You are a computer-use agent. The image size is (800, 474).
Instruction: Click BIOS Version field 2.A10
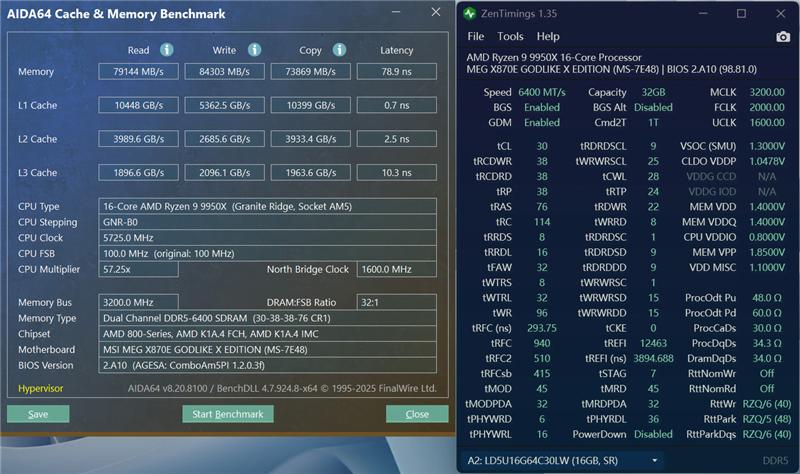(267, 365)
